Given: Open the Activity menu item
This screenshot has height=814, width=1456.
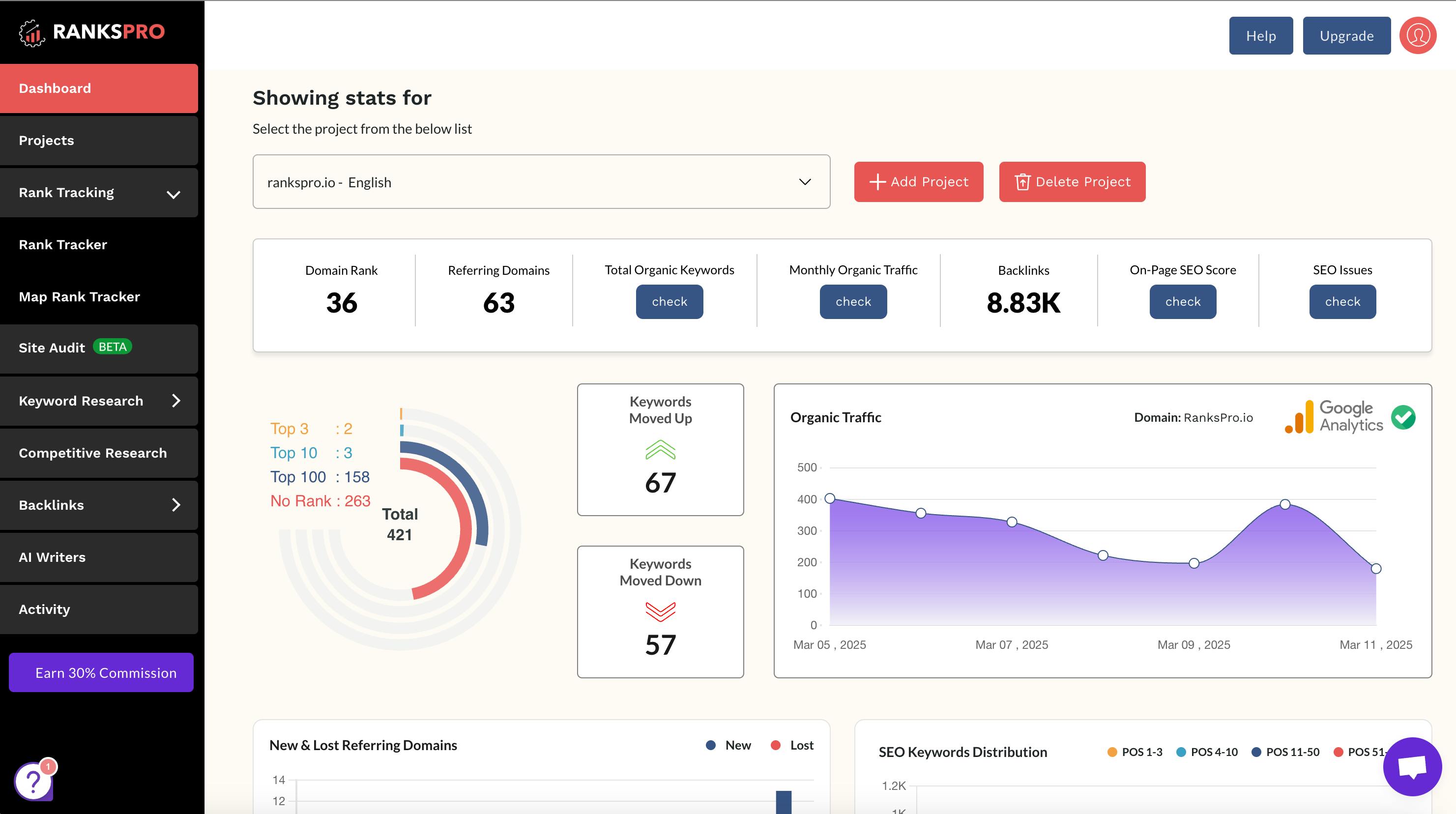Looking at the screenshot, I should [x=99, y=610].
